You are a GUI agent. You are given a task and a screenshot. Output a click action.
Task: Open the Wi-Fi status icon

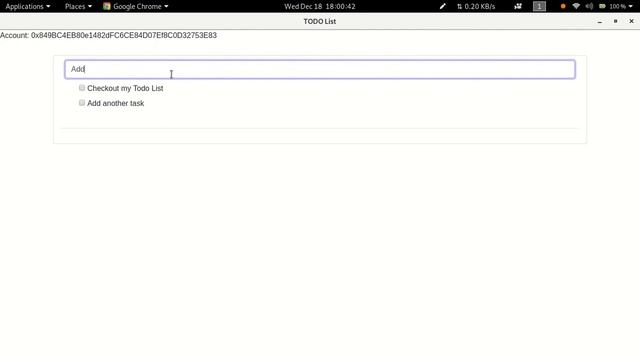(x=576, y=6)
